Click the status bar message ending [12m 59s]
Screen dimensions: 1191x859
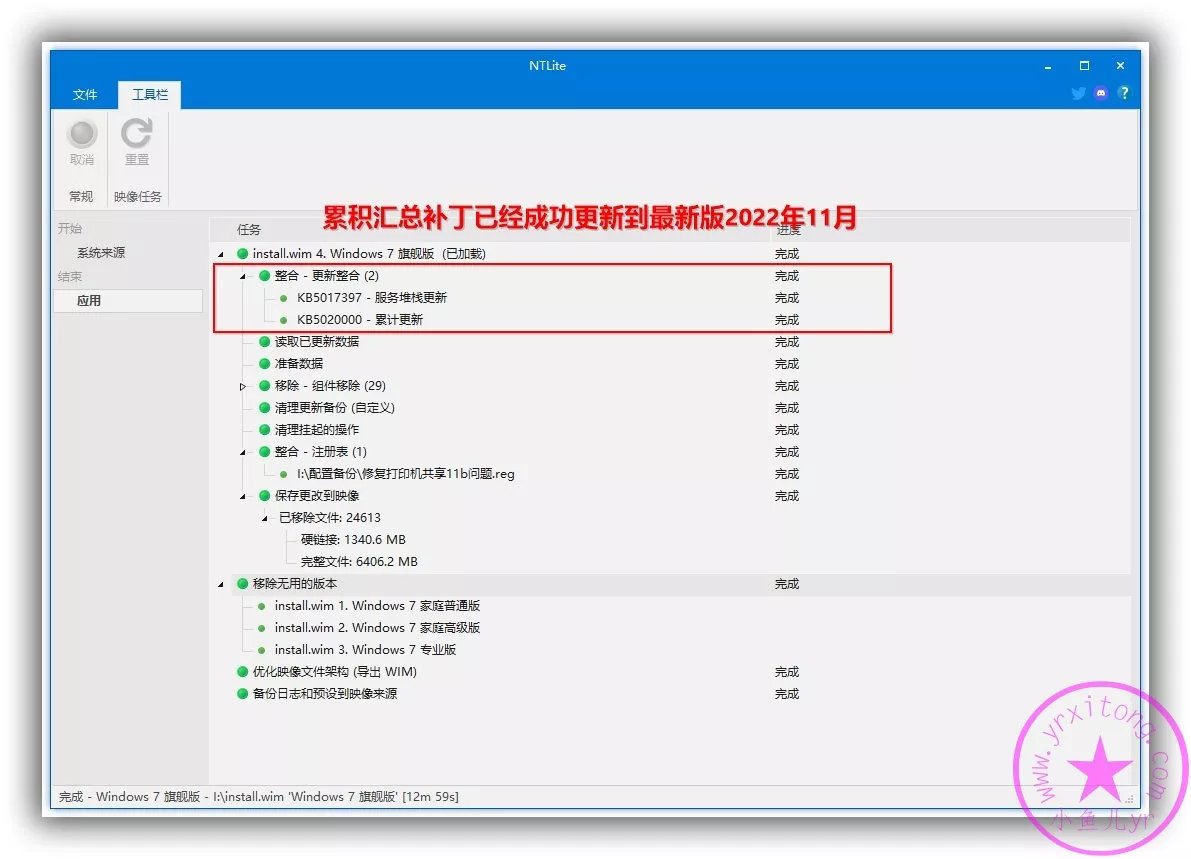[x=259, y=797]
